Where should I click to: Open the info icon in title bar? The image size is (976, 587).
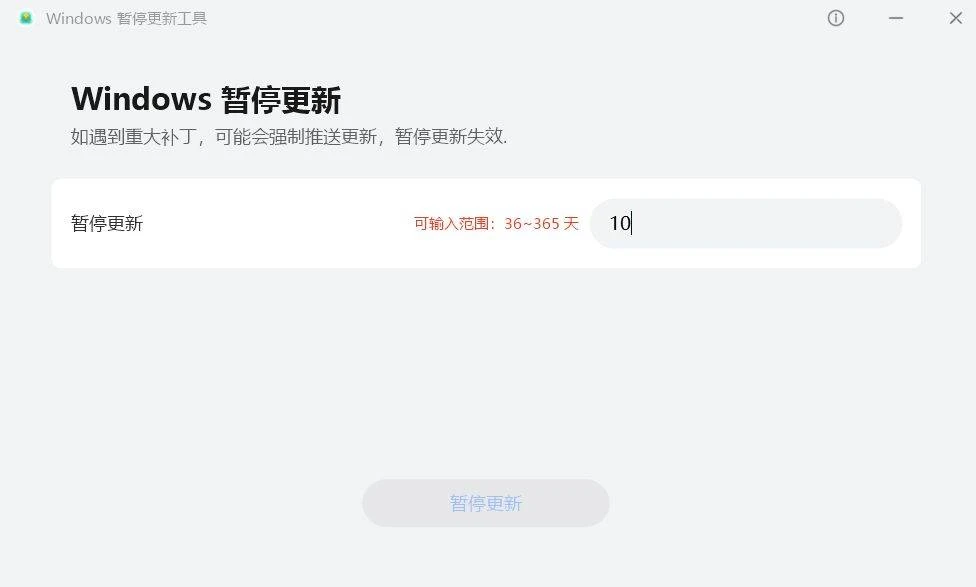[x=835, y=18]
